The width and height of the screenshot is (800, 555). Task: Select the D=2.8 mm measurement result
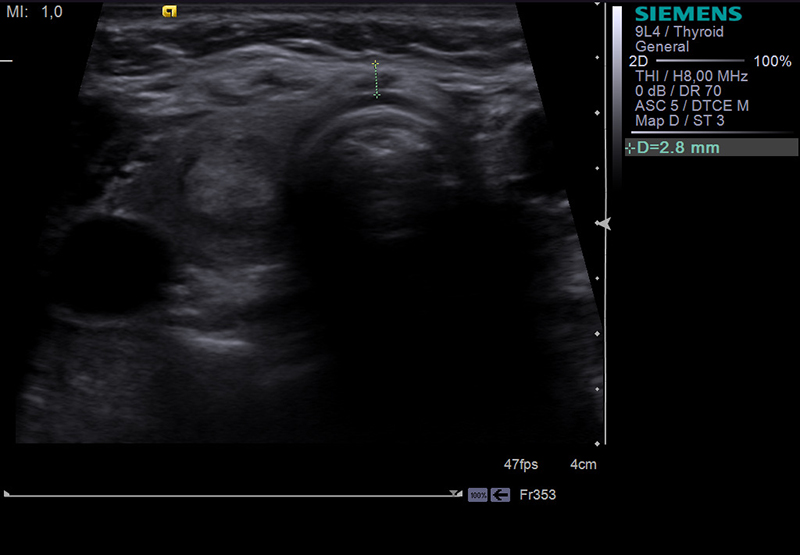pos(711,147)
